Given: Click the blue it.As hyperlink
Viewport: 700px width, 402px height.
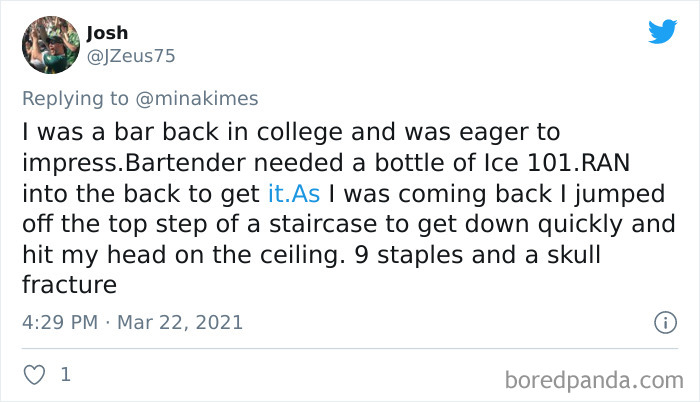Looking at the screenshot, I should click(x=294, y=194).
